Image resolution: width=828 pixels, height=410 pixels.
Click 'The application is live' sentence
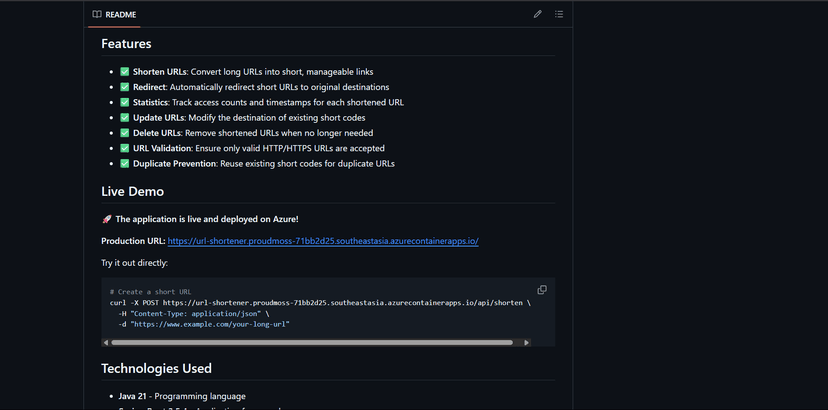click(207, 219)
